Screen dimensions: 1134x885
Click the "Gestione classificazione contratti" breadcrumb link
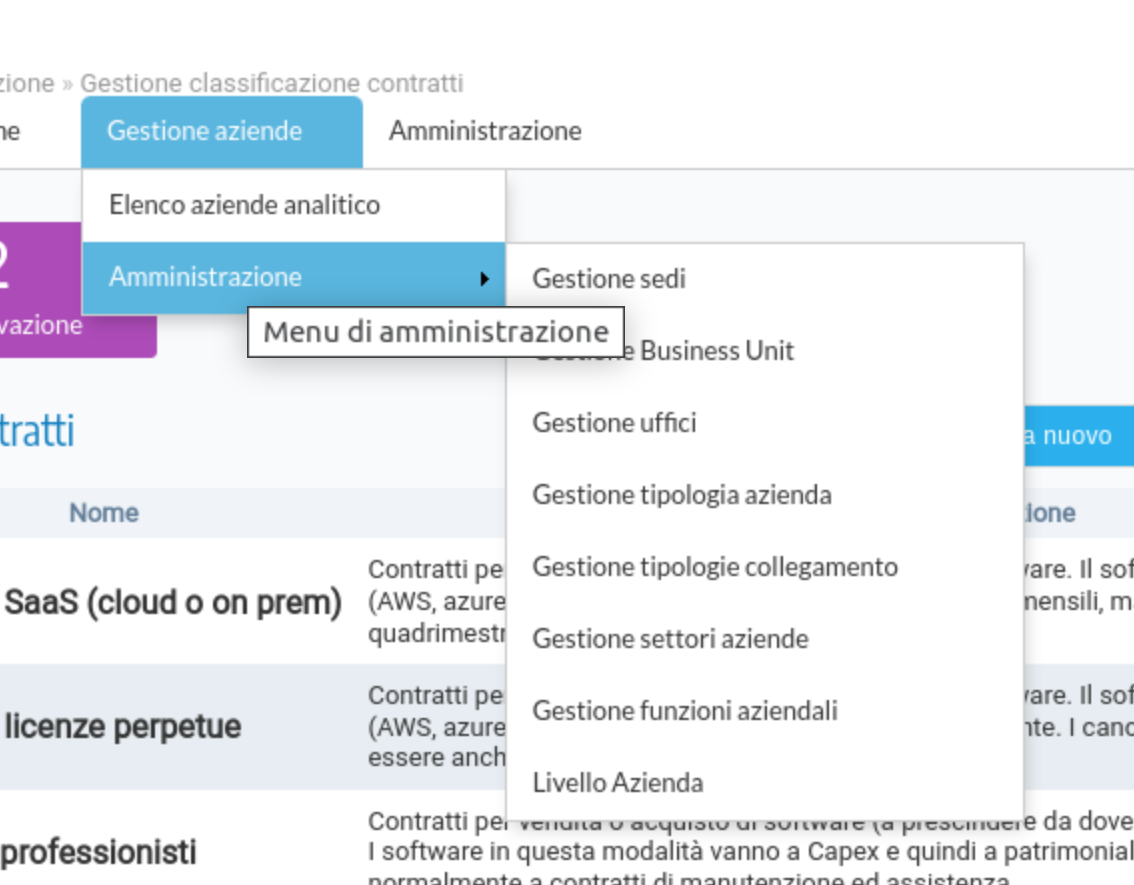[271, 83]
